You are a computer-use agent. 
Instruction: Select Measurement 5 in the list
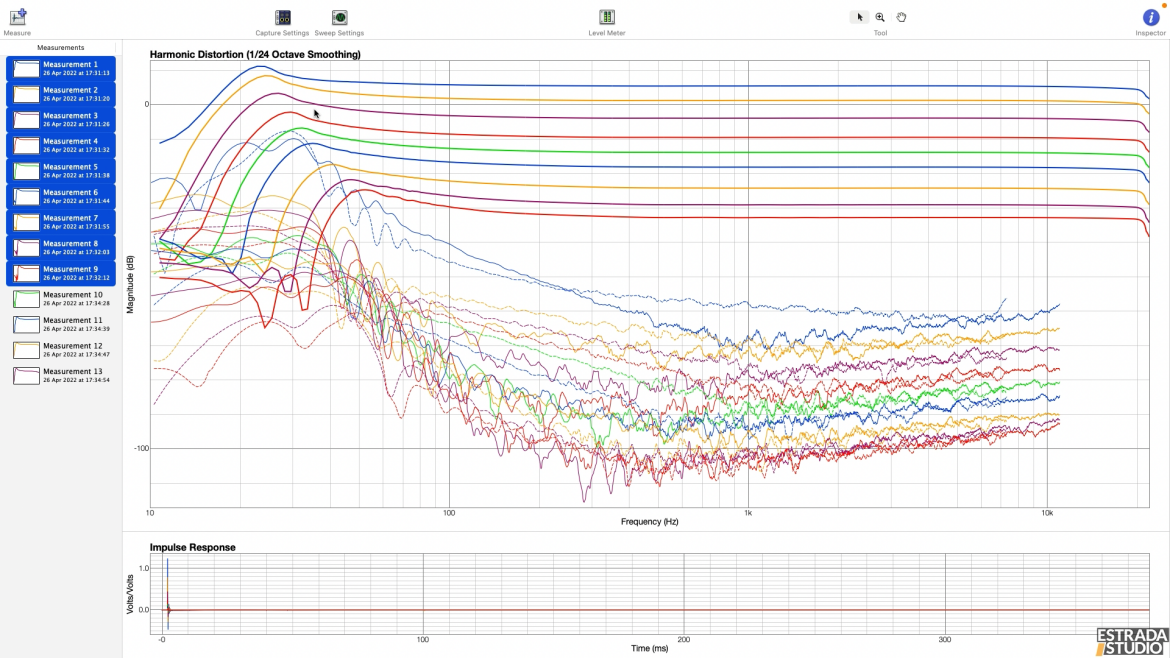click(x=61, y=171)
